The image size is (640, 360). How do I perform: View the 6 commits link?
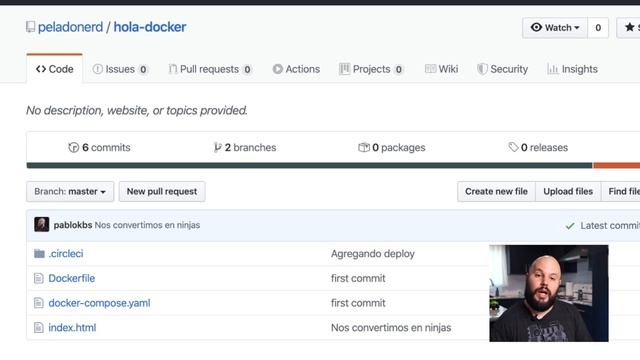tap(106, 147)
